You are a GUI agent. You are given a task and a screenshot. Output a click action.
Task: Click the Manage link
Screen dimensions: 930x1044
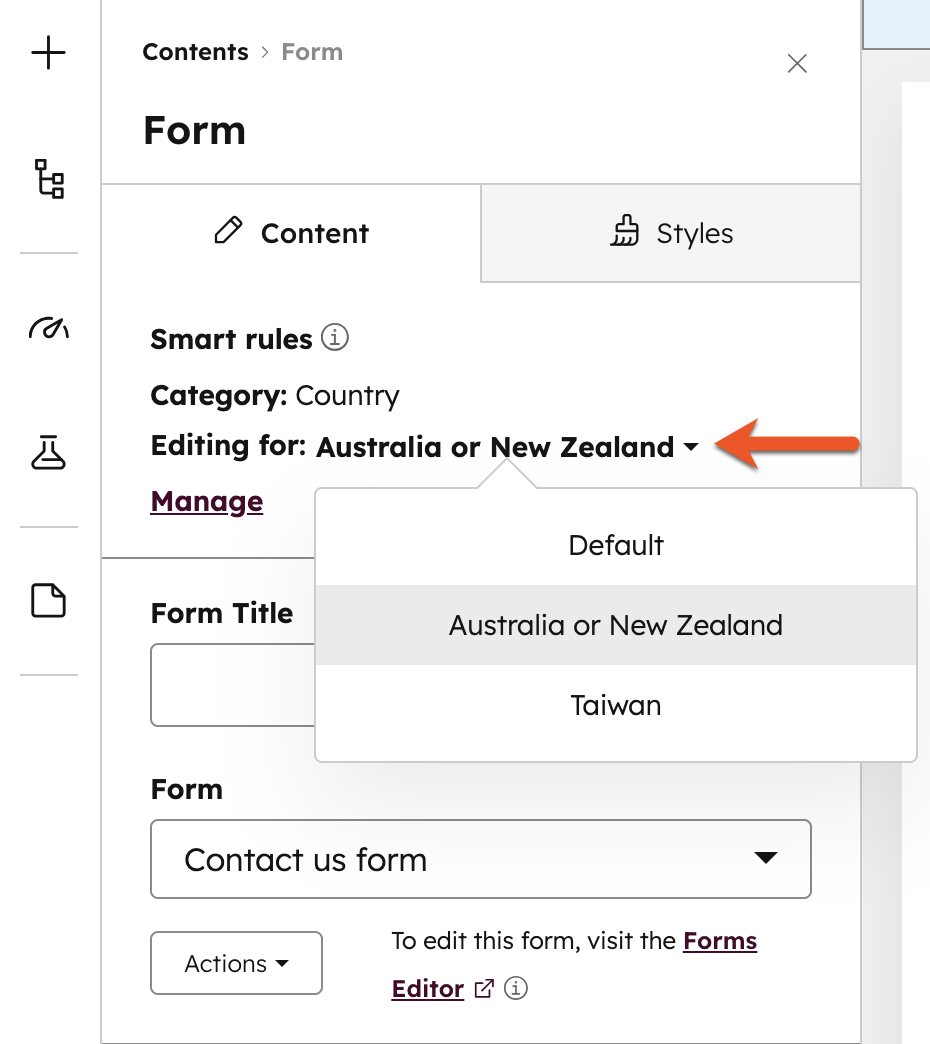[206, 501]
